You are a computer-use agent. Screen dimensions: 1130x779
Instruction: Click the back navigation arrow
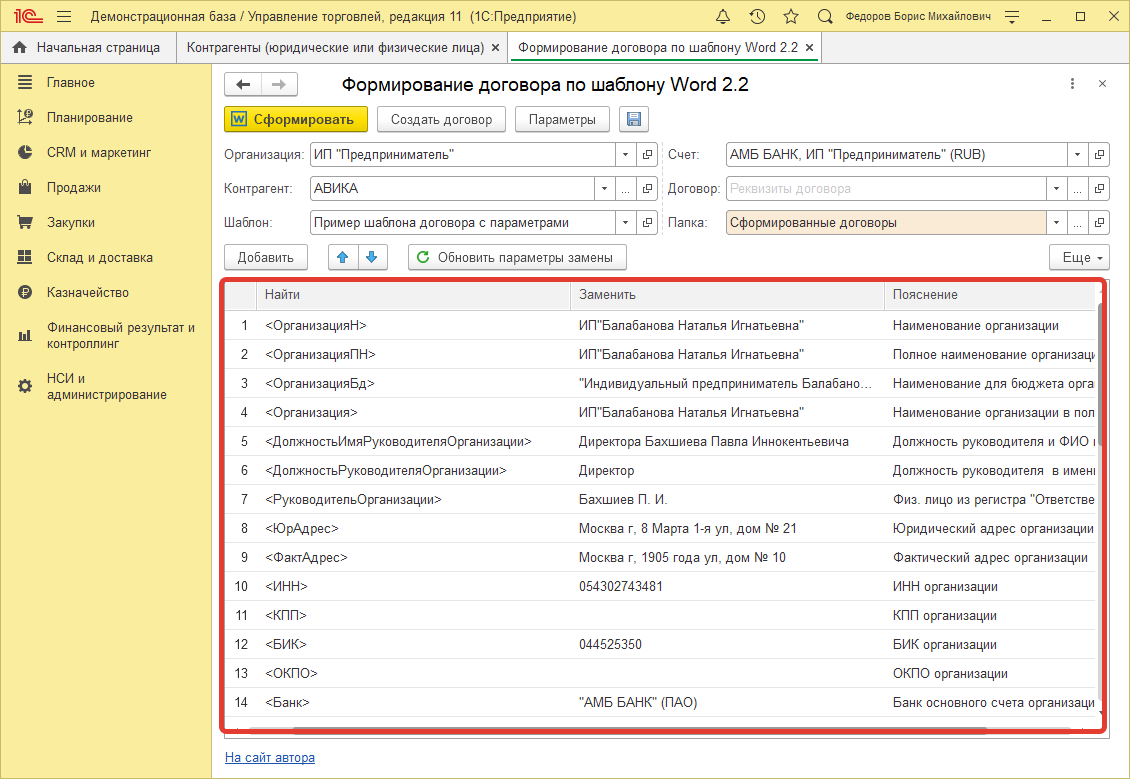[243, 85]
